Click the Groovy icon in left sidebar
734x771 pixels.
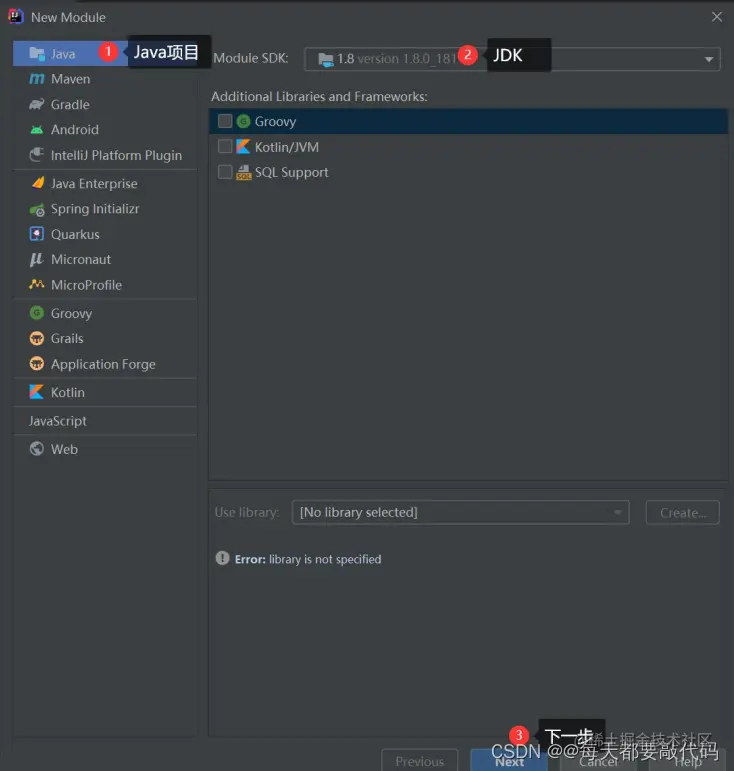pyautogui.click(x=37, y=313)
